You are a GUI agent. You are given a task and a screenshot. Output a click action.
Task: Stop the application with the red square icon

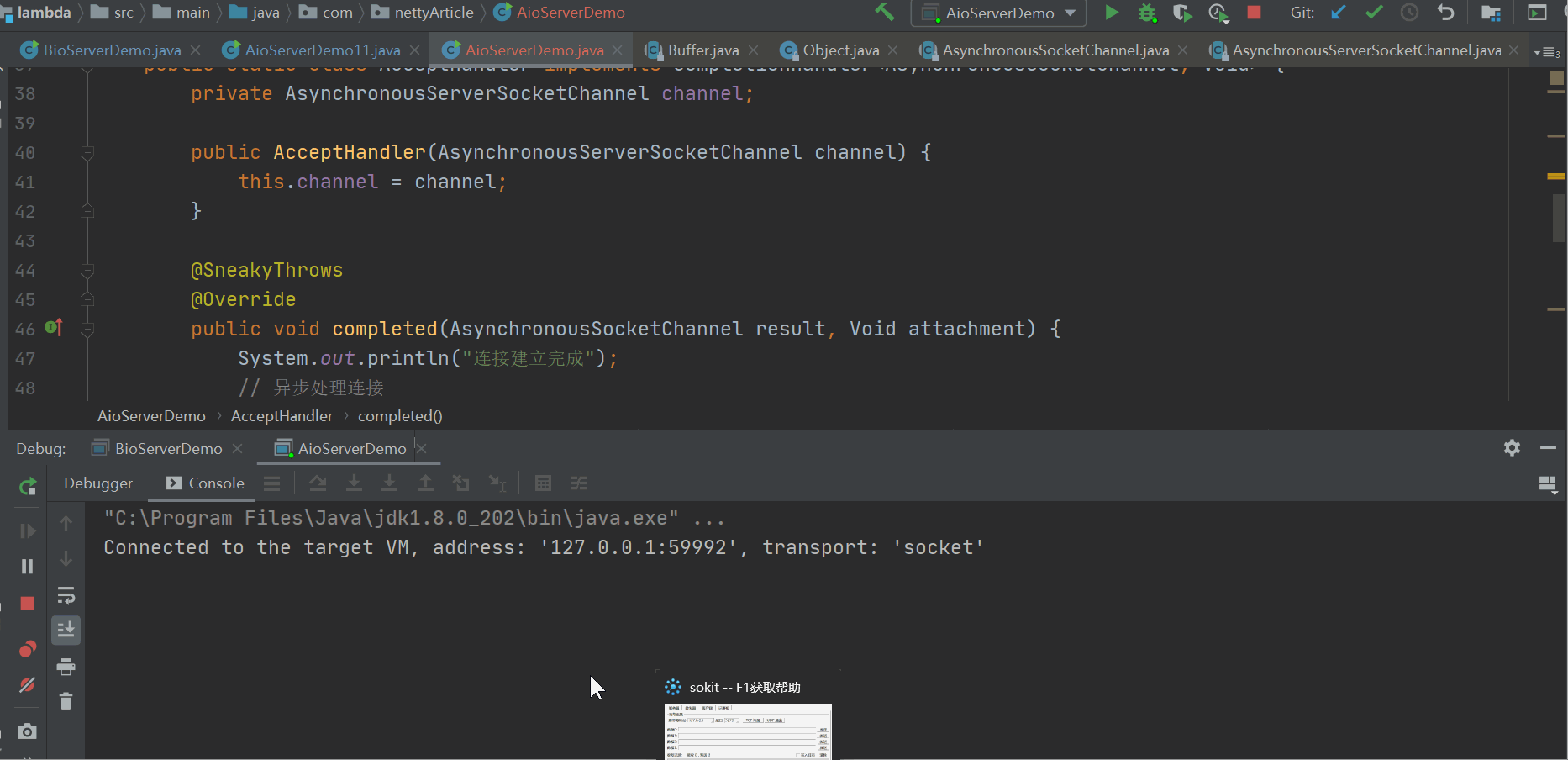[x=1254, y=13]
